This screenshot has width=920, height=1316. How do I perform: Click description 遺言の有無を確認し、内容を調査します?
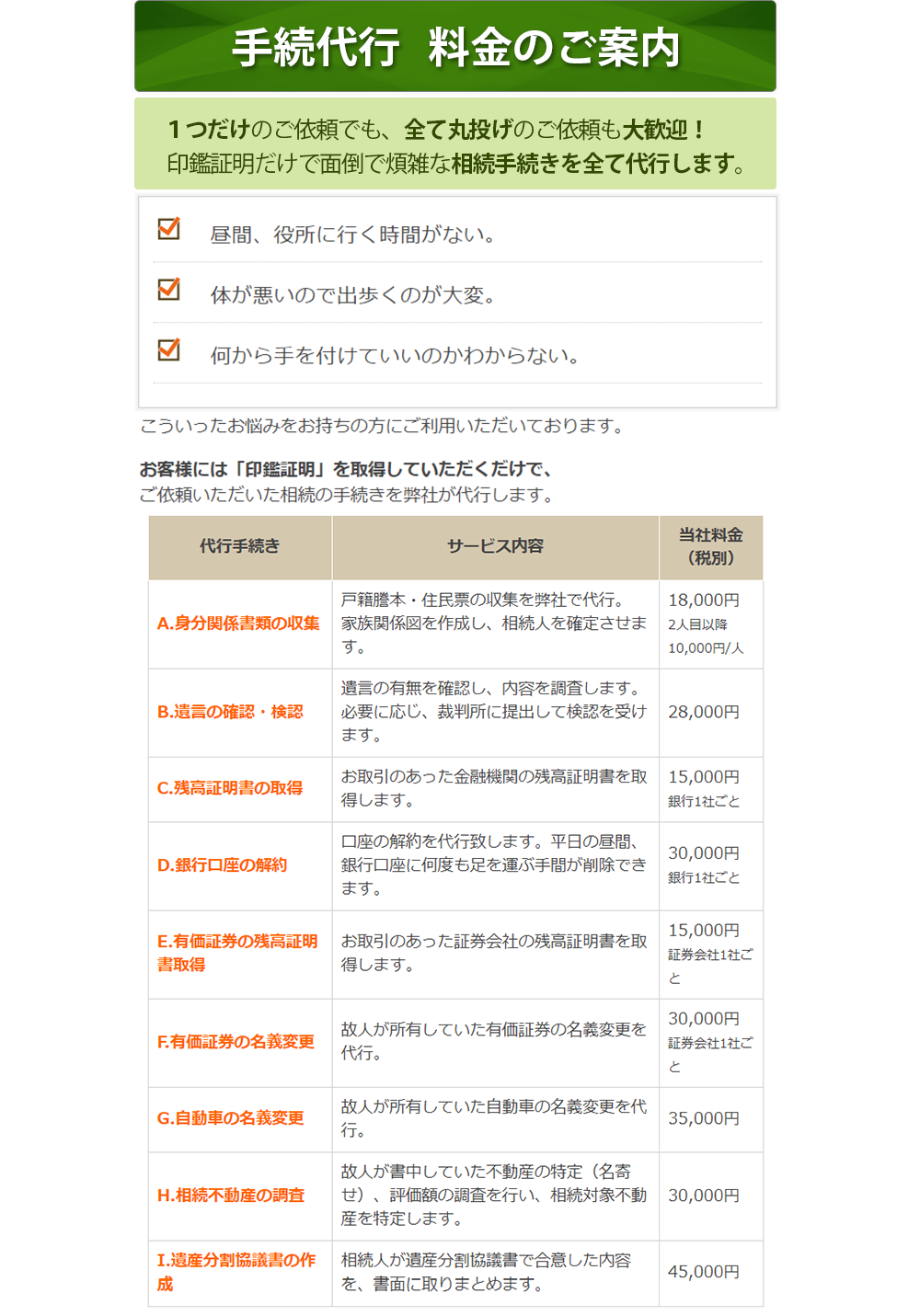[x=494, y=712]
